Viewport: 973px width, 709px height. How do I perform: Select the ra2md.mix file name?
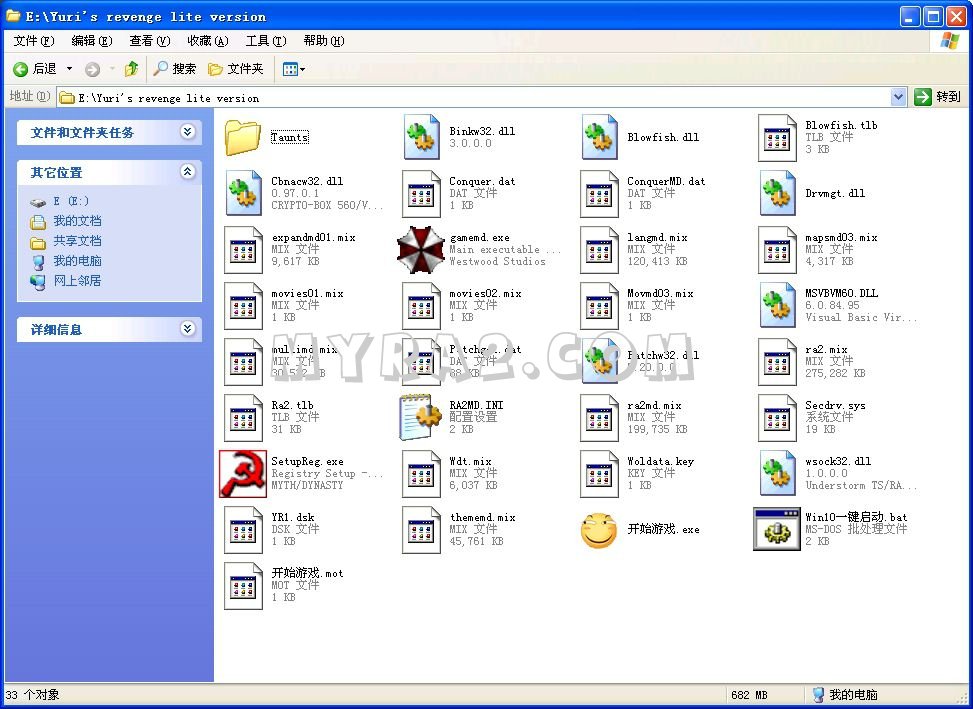point(654,406)
